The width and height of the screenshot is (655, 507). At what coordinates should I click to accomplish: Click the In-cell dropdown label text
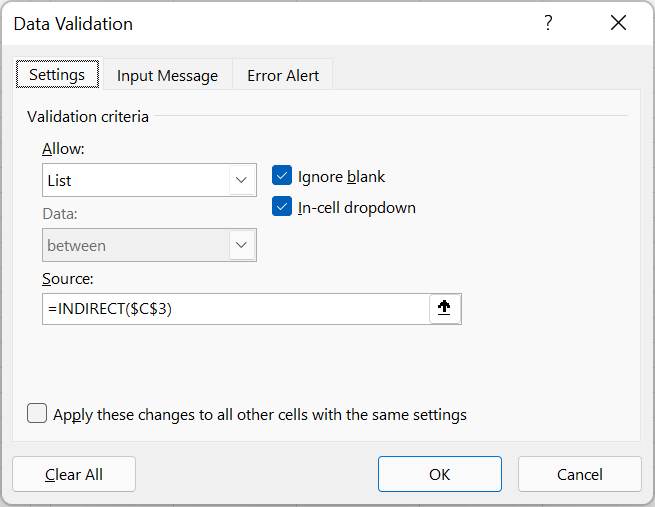point(357,208)
